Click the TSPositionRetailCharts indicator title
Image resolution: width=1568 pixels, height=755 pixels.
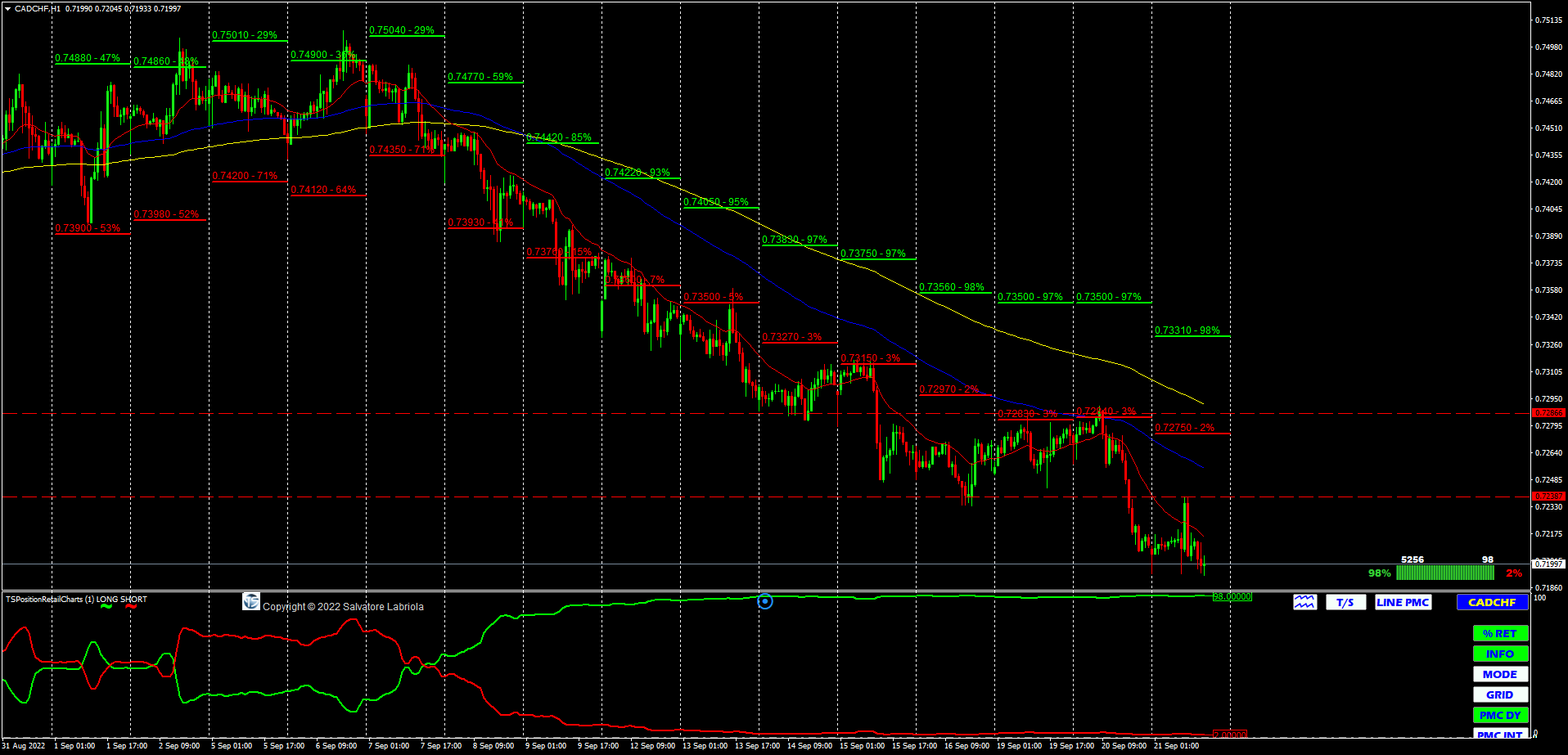pos(50,600)
